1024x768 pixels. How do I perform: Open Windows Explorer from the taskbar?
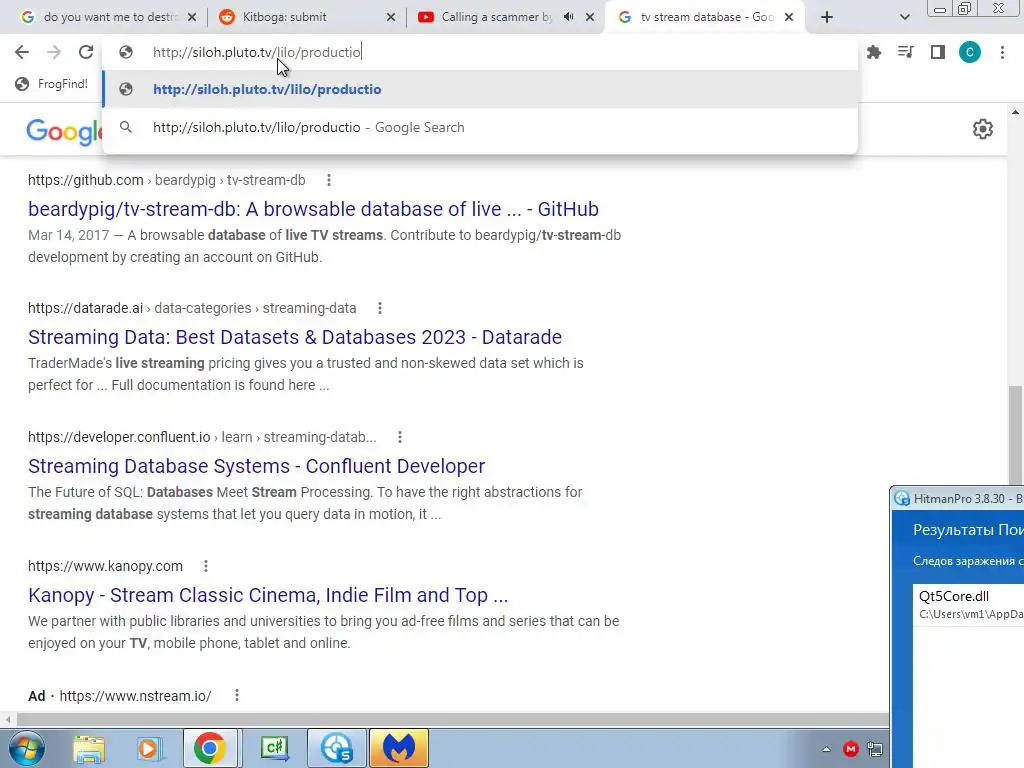89,748
